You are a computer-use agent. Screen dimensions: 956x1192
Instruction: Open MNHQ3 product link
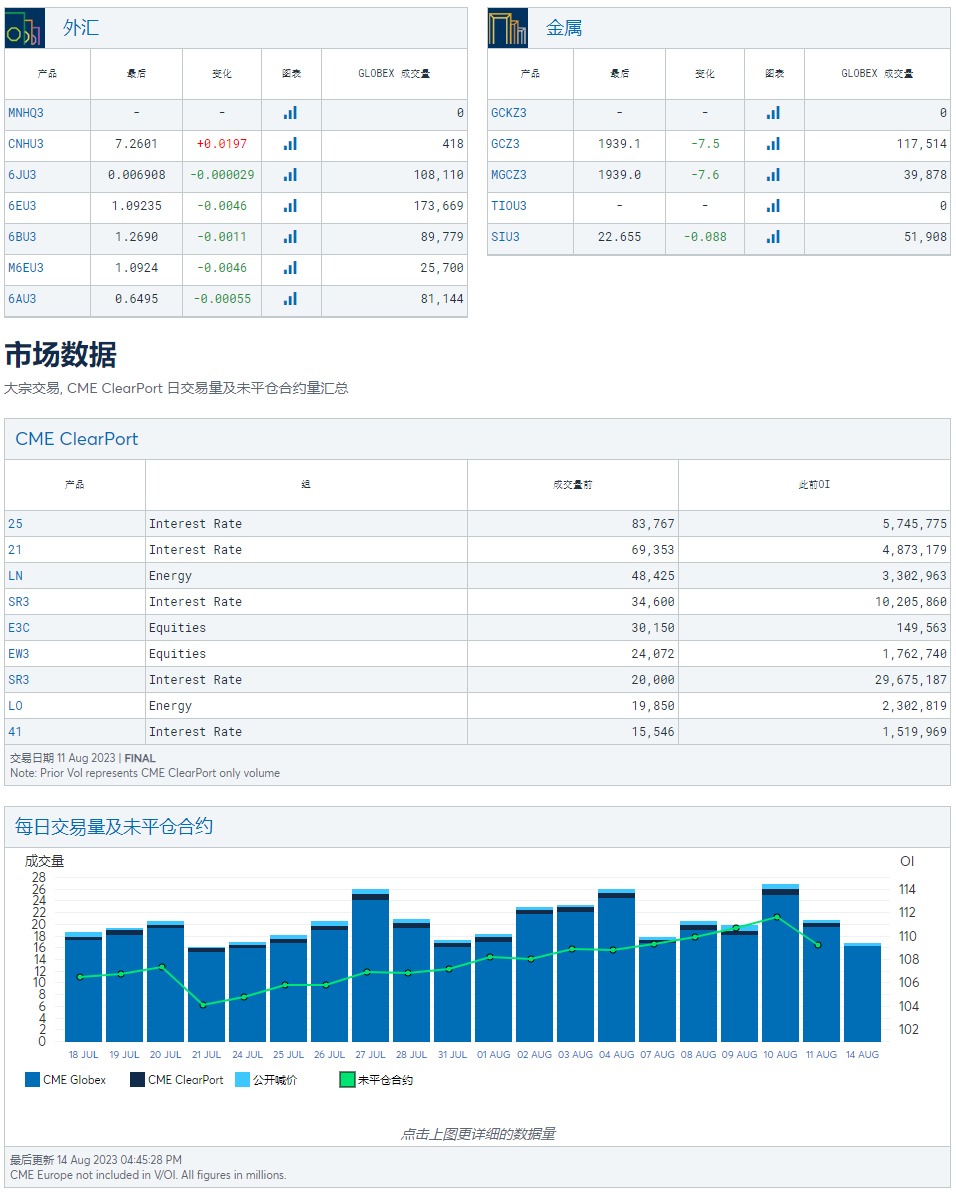(26, 113)
